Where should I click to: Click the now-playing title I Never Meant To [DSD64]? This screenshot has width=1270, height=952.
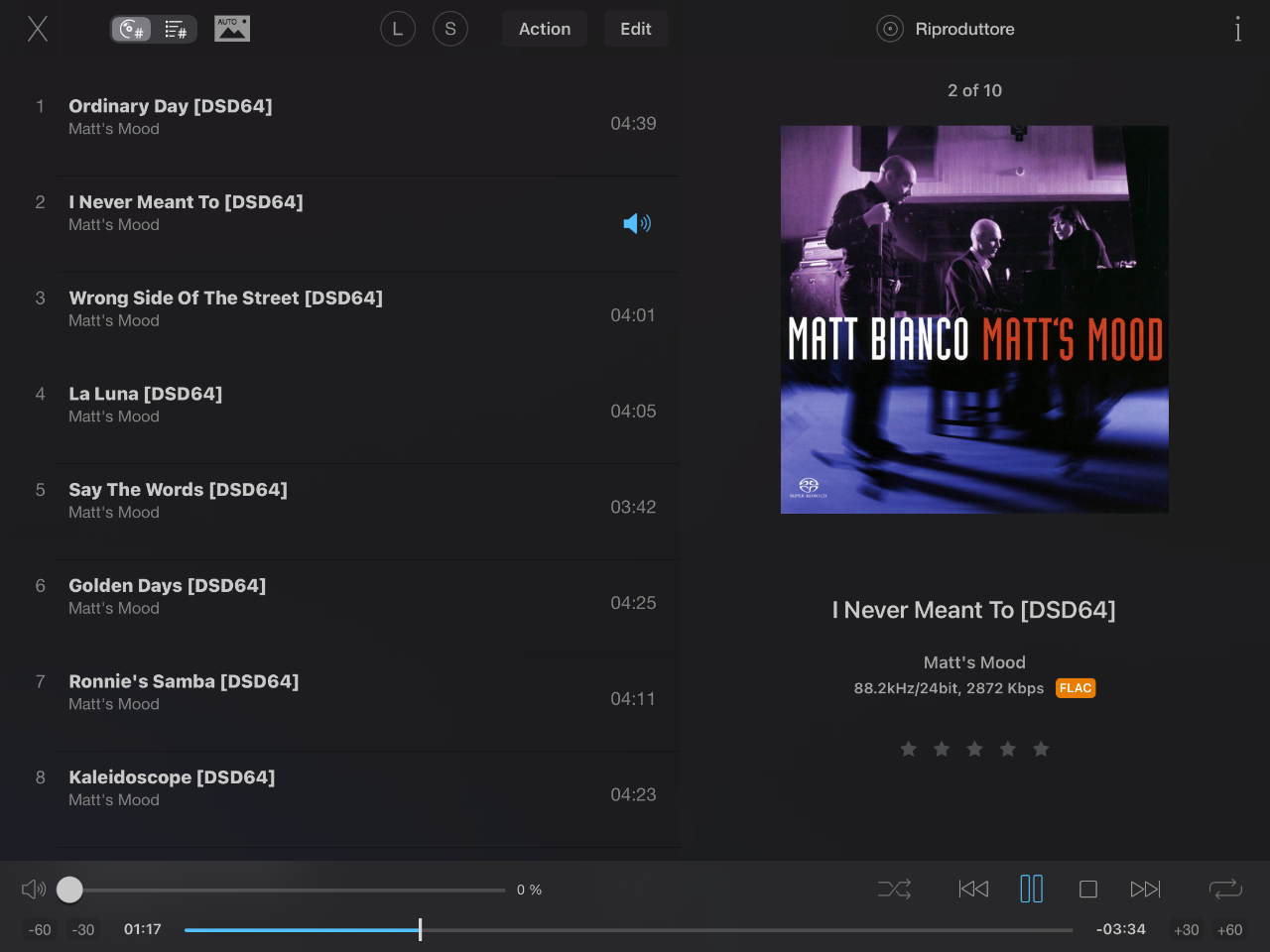click(974, 610)
